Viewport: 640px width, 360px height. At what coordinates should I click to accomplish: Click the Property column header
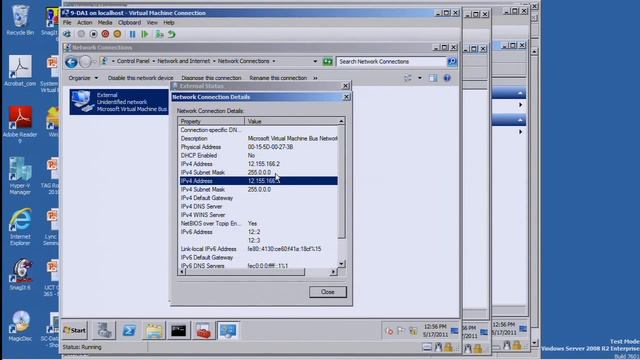point(211,122)
